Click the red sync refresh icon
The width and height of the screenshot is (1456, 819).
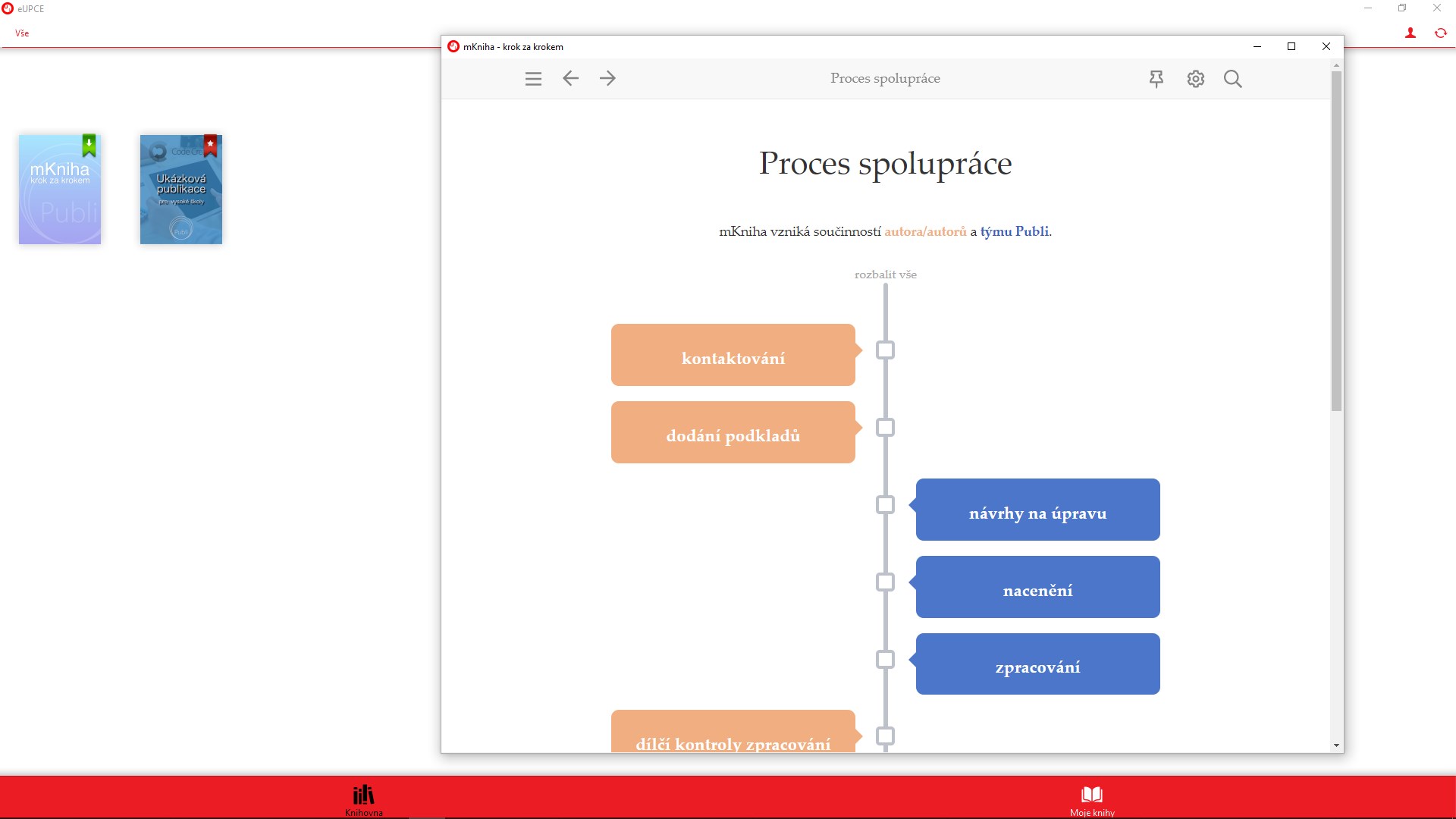pyautogui.click(x=1440, y=33)
